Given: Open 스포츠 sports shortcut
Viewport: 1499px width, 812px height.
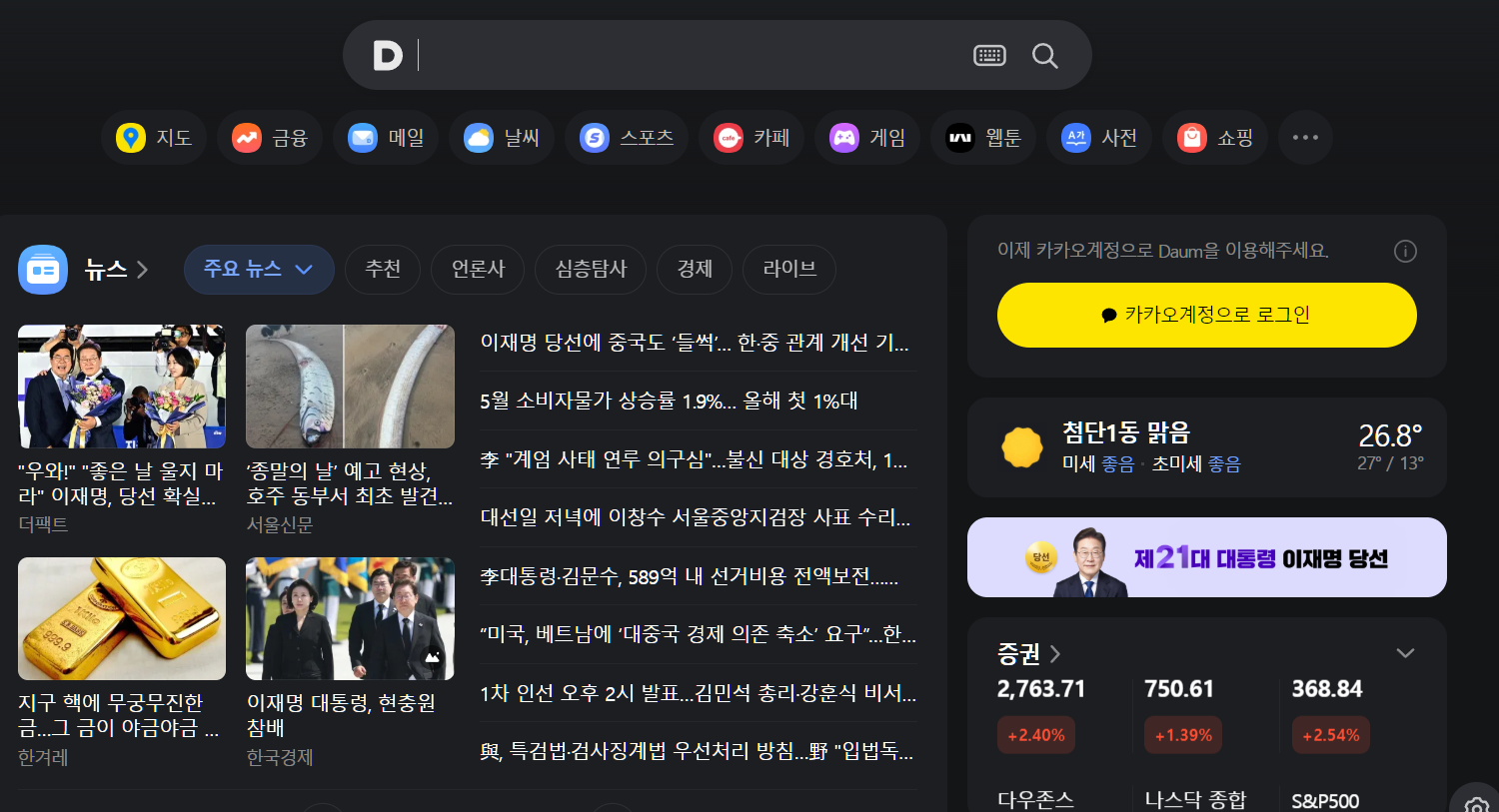Looking at the screenshot, I should point(627,138).
